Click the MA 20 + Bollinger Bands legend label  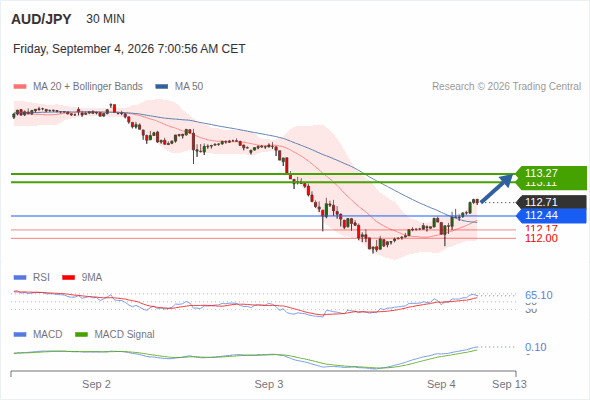click(x=88, y=87)
